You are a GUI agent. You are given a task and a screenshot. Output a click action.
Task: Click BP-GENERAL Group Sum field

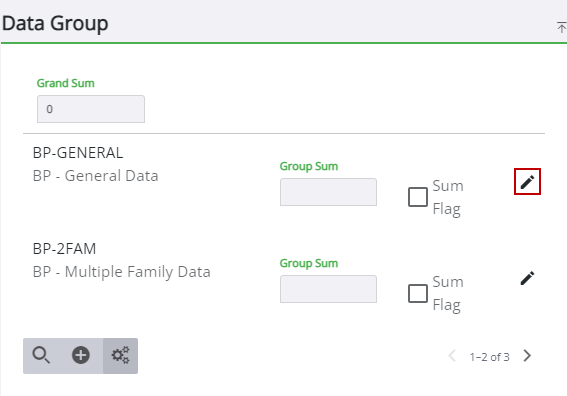tap(328, 192)
